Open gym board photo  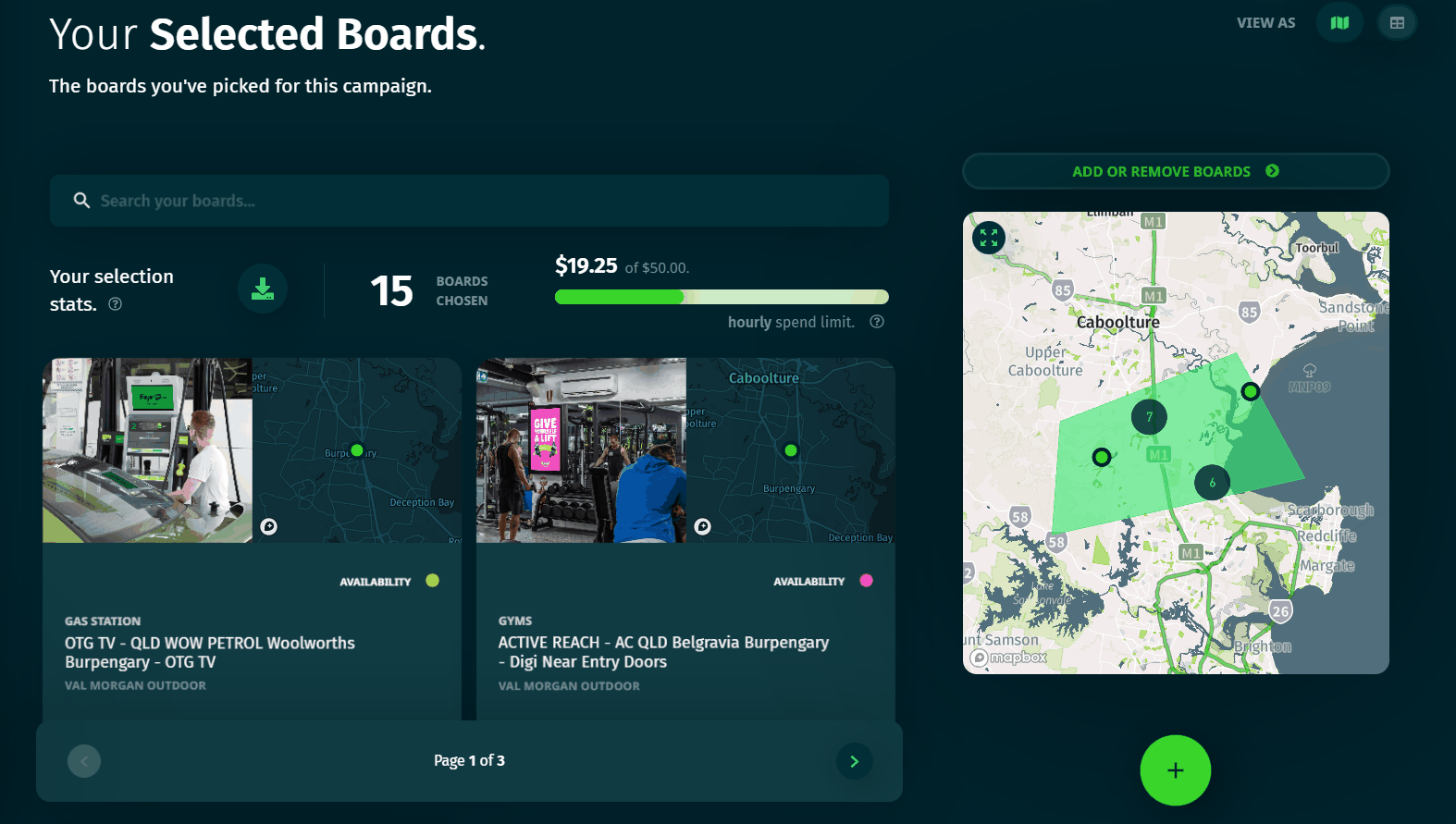click(x=581, y=450)
